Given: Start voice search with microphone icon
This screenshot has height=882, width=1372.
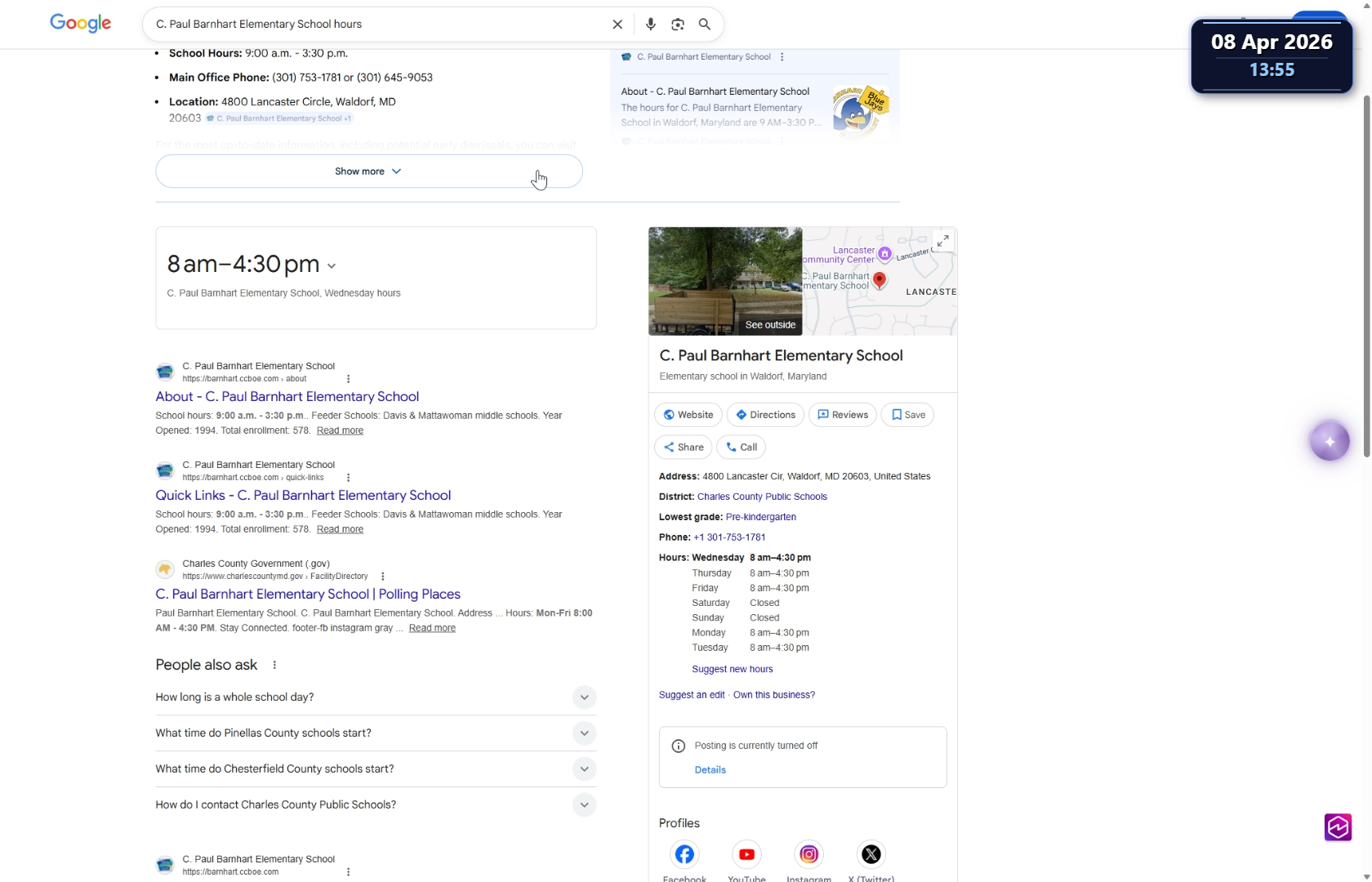Looking at the screenshot, I should pyautogui.click(x=650, y=24).
